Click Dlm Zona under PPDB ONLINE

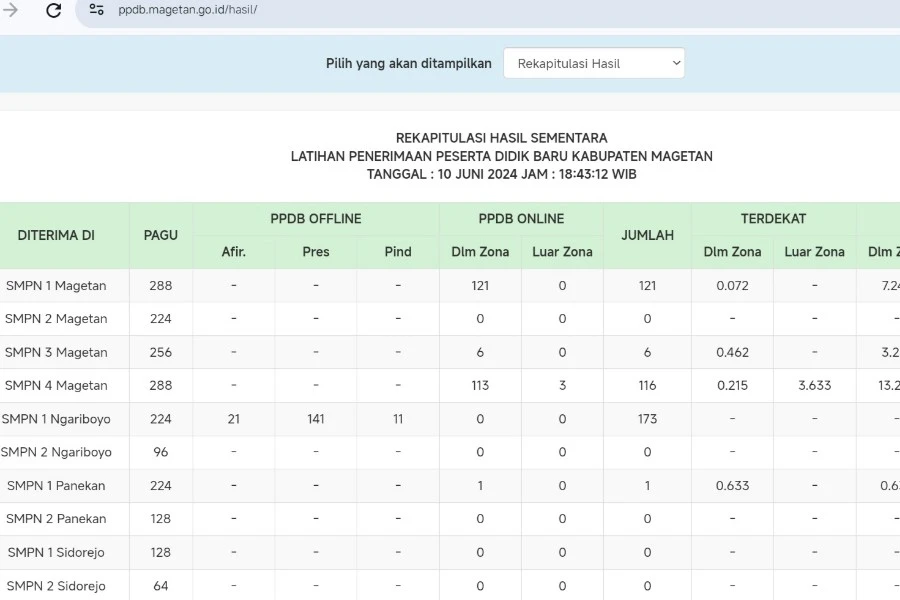480,251
